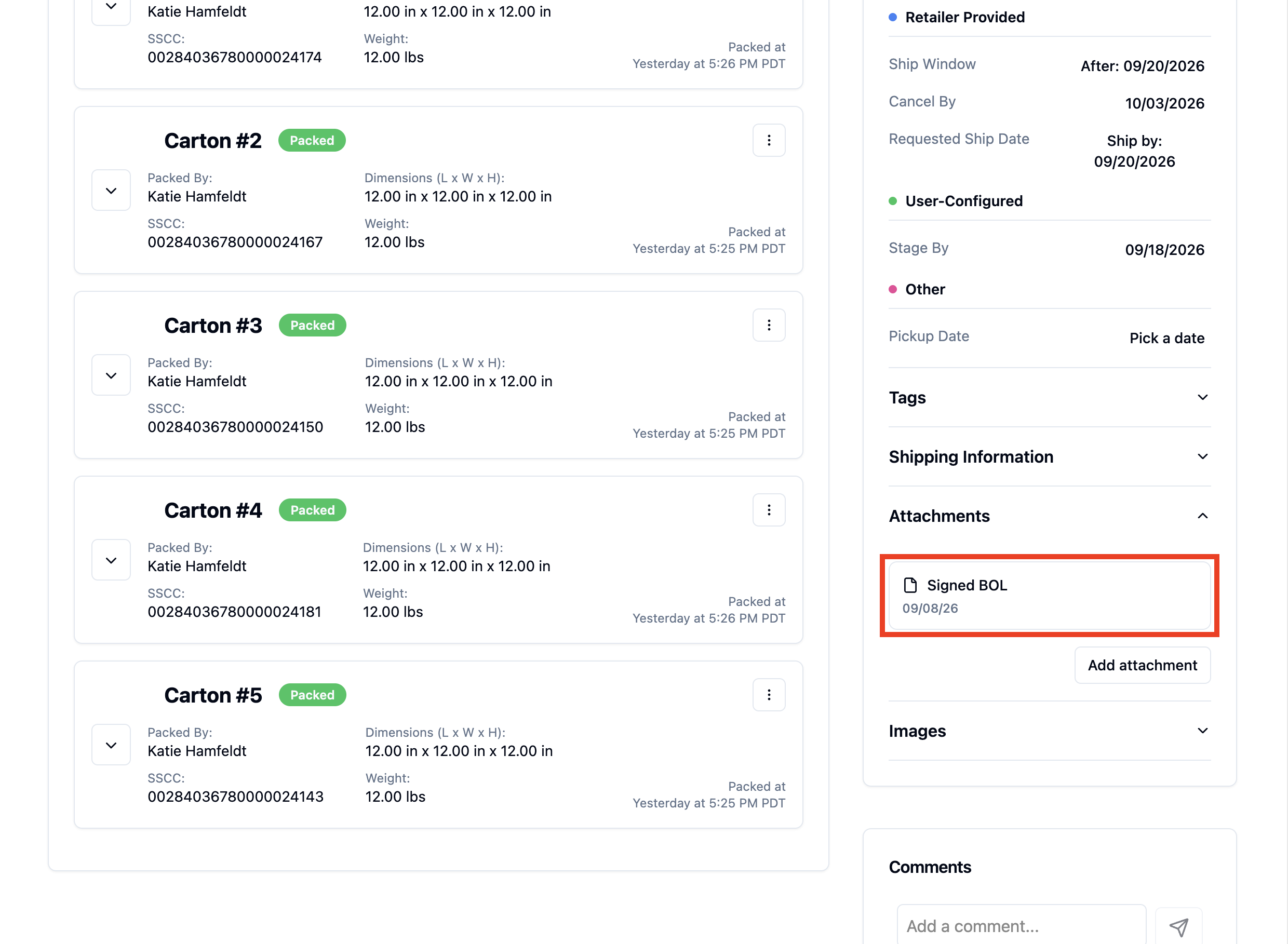Pick a date for Pickup Date
This screenshot has height=944, width=1288.
[1166, 338]
